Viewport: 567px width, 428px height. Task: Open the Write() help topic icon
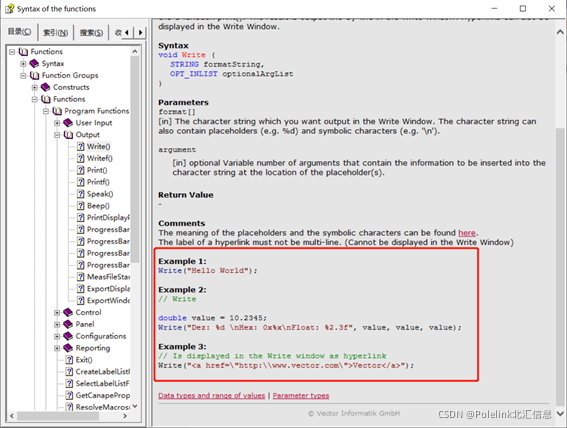coord(81,146)
